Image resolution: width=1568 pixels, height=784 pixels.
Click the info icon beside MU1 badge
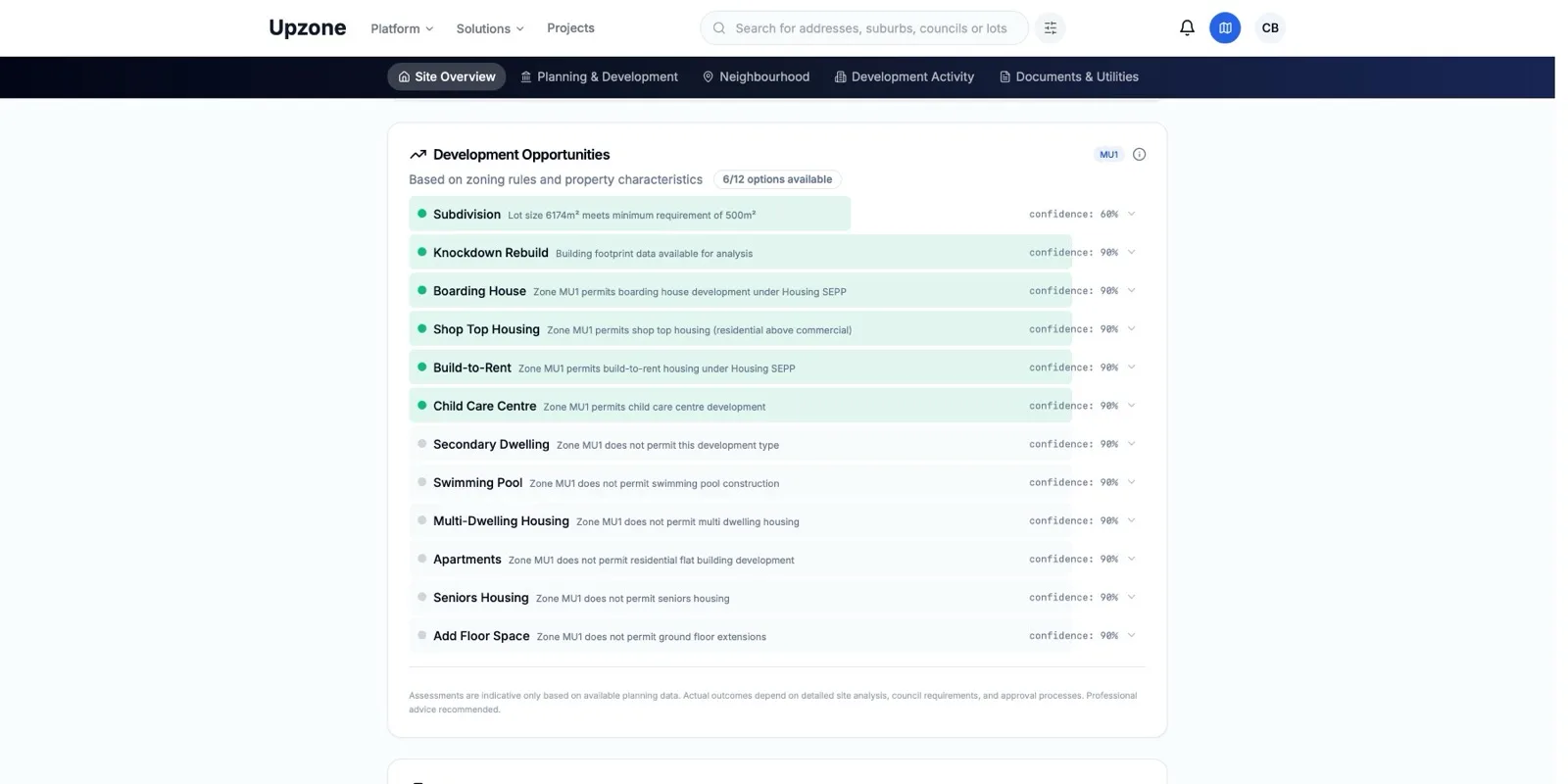pos(1139,154)
